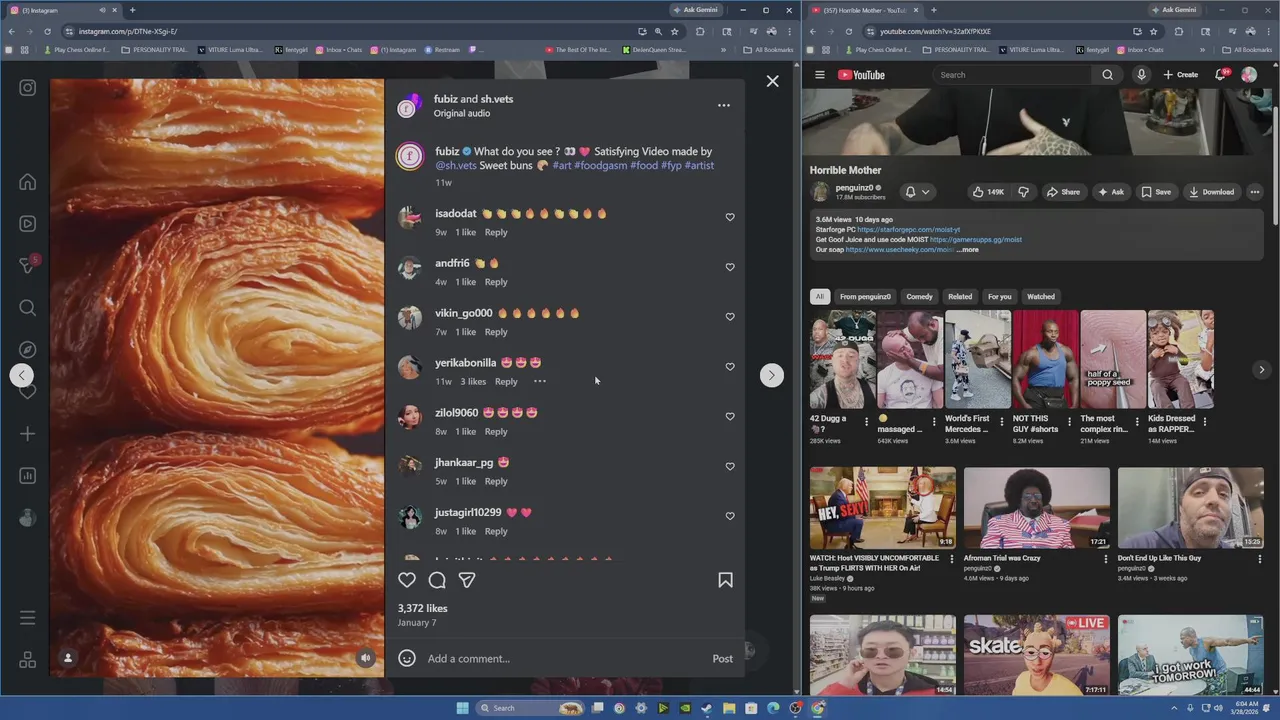Viewport: 1280px width, 720px height.
Task: Open menu for Afroman Trial was Crazy video
Action: [x=1106, y=559]
